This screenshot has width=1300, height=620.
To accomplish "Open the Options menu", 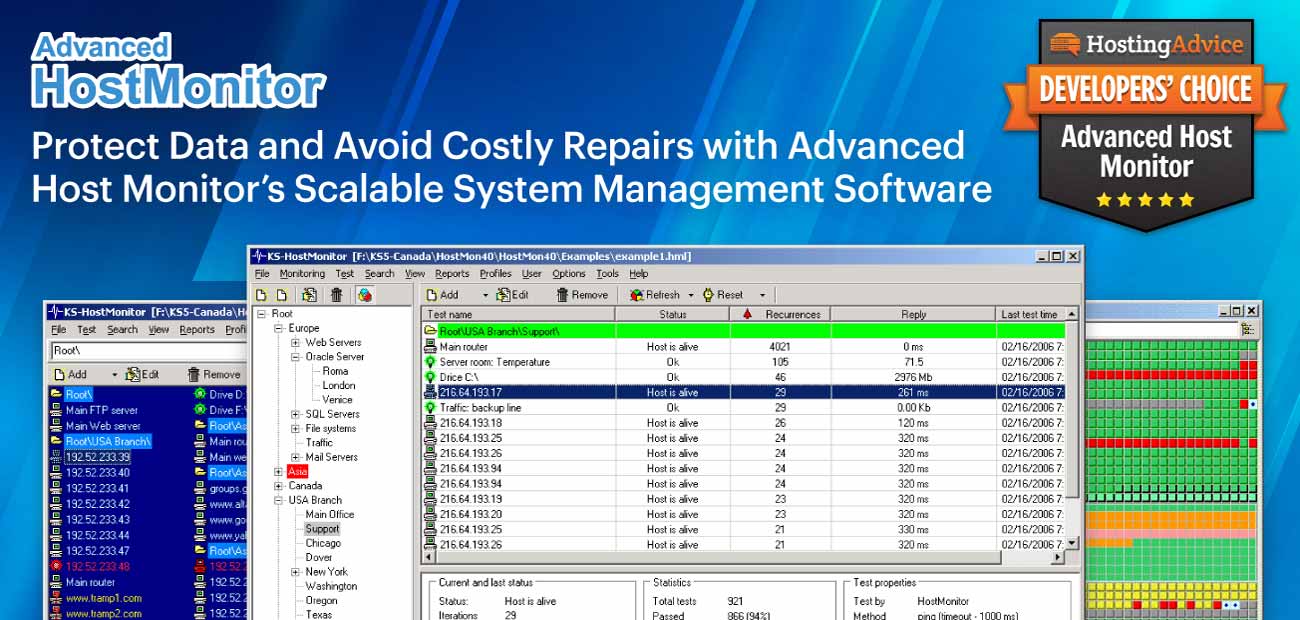I will pos(569,273).
